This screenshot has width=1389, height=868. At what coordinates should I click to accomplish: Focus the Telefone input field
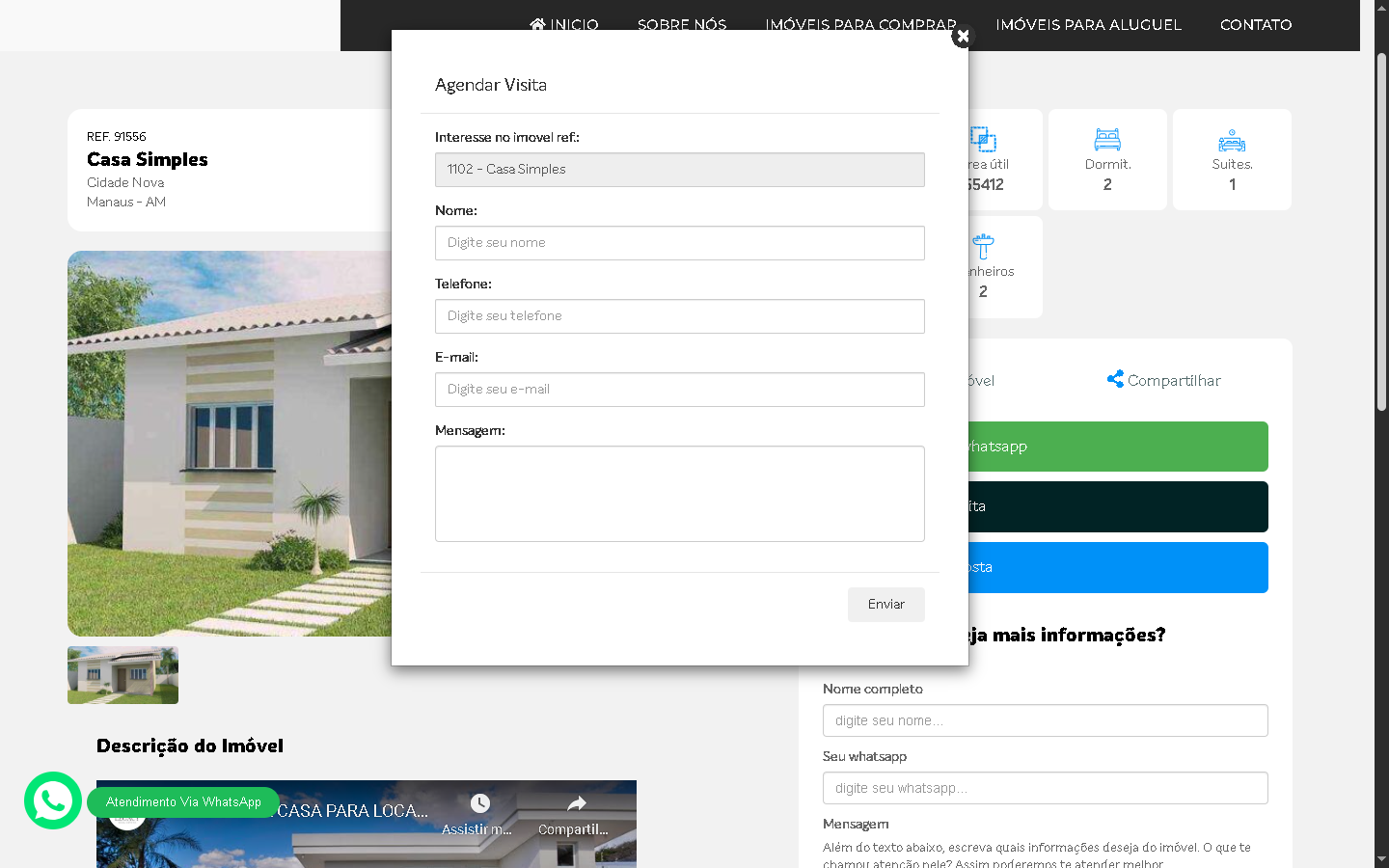point(679,316)
